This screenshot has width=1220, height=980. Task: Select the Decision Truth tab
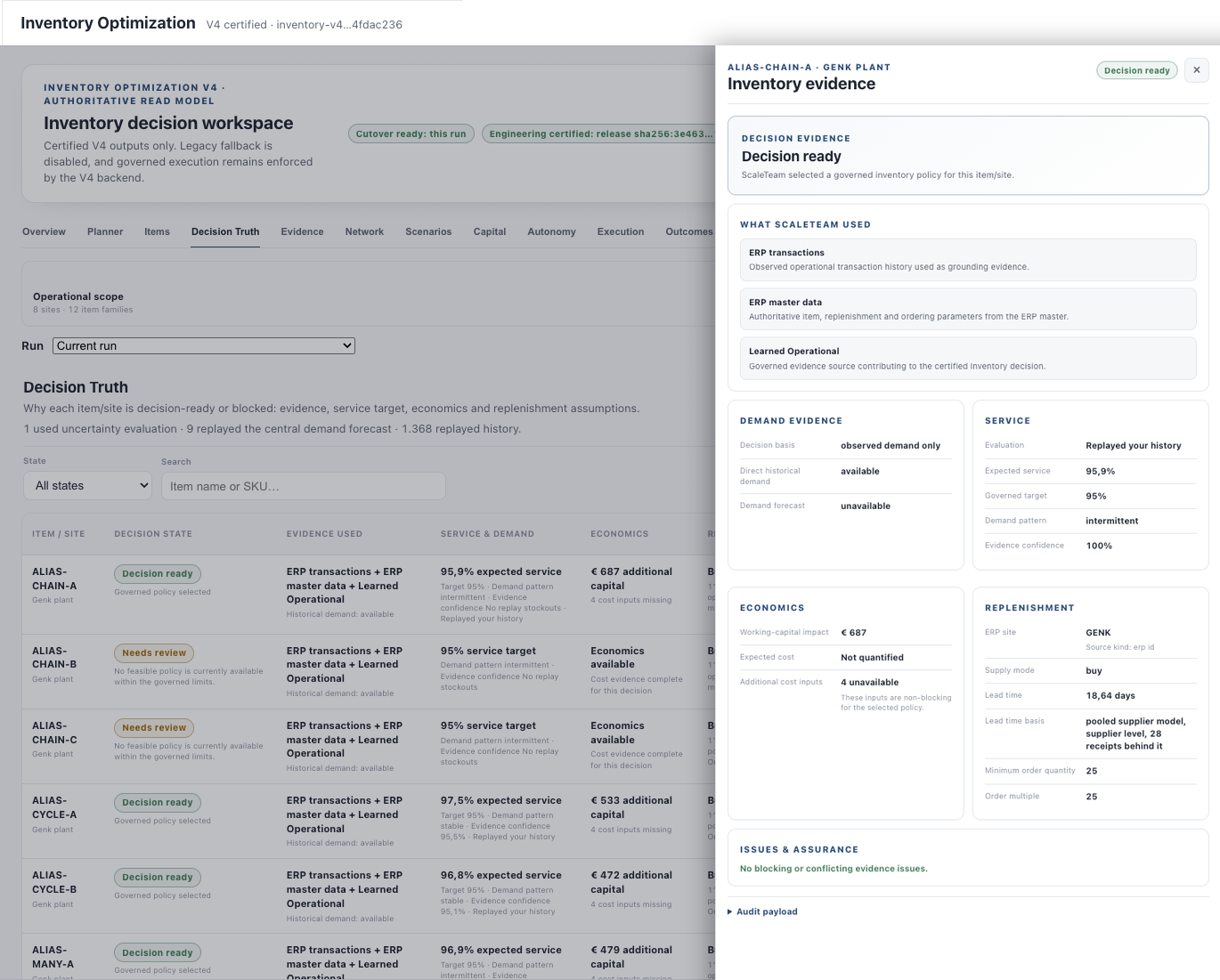[x=225, y=231]
